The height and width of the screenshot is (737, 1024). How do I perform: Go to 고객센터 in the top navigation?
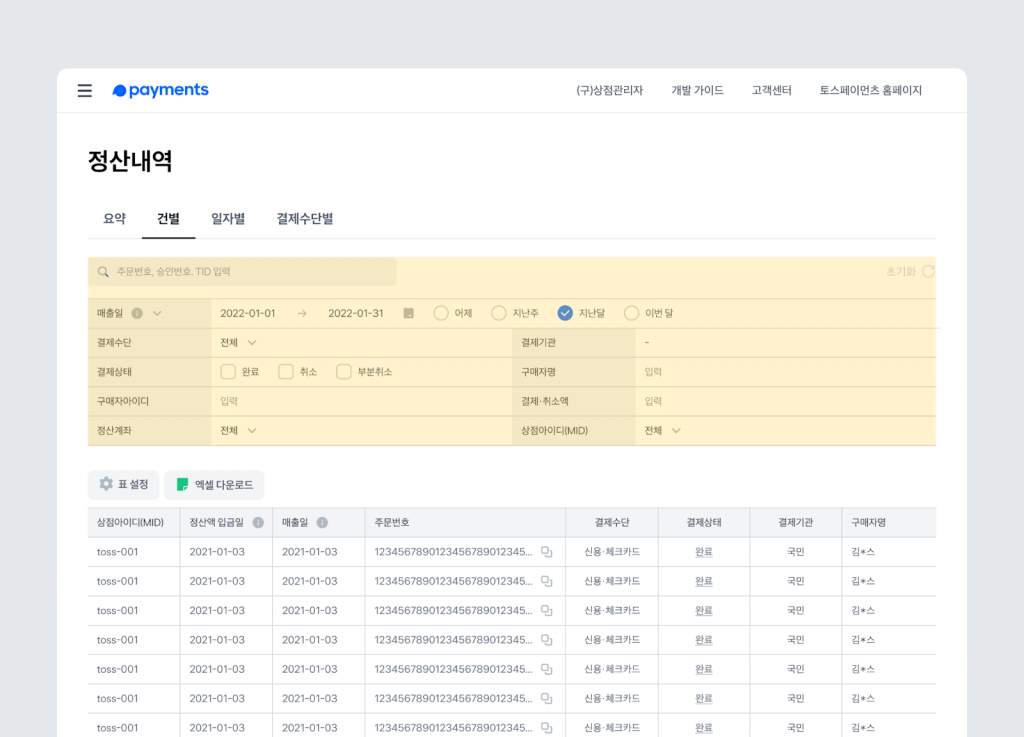[771, 91]
